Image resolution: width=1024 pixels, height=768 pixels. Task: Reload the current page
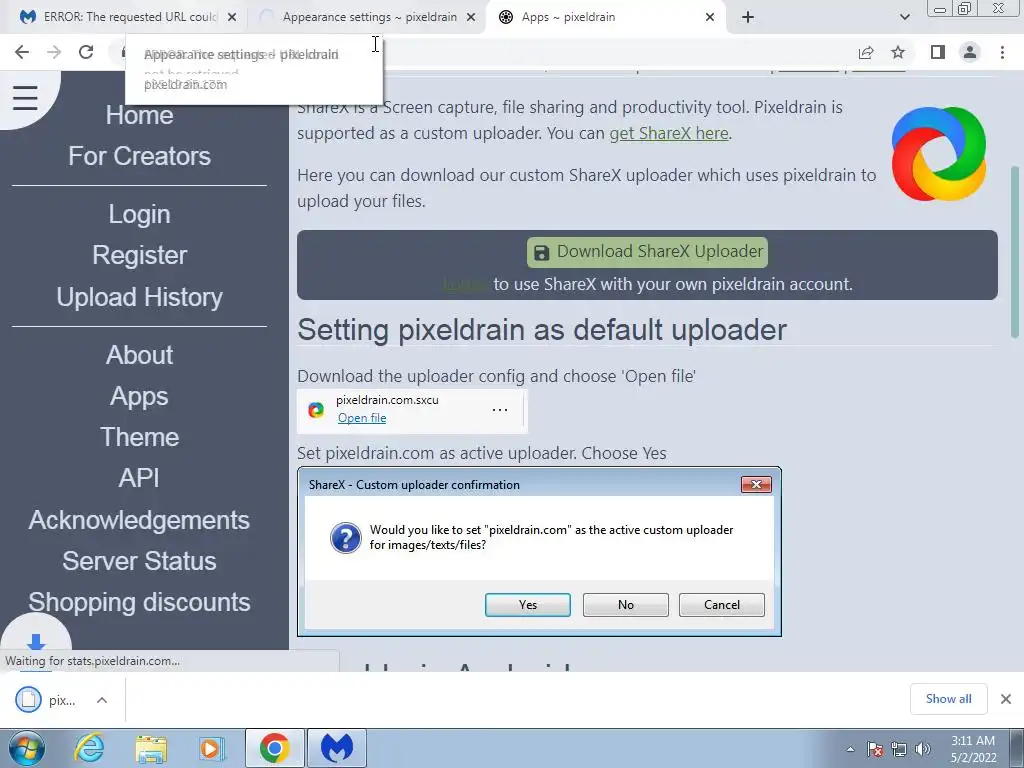[86, 52]
